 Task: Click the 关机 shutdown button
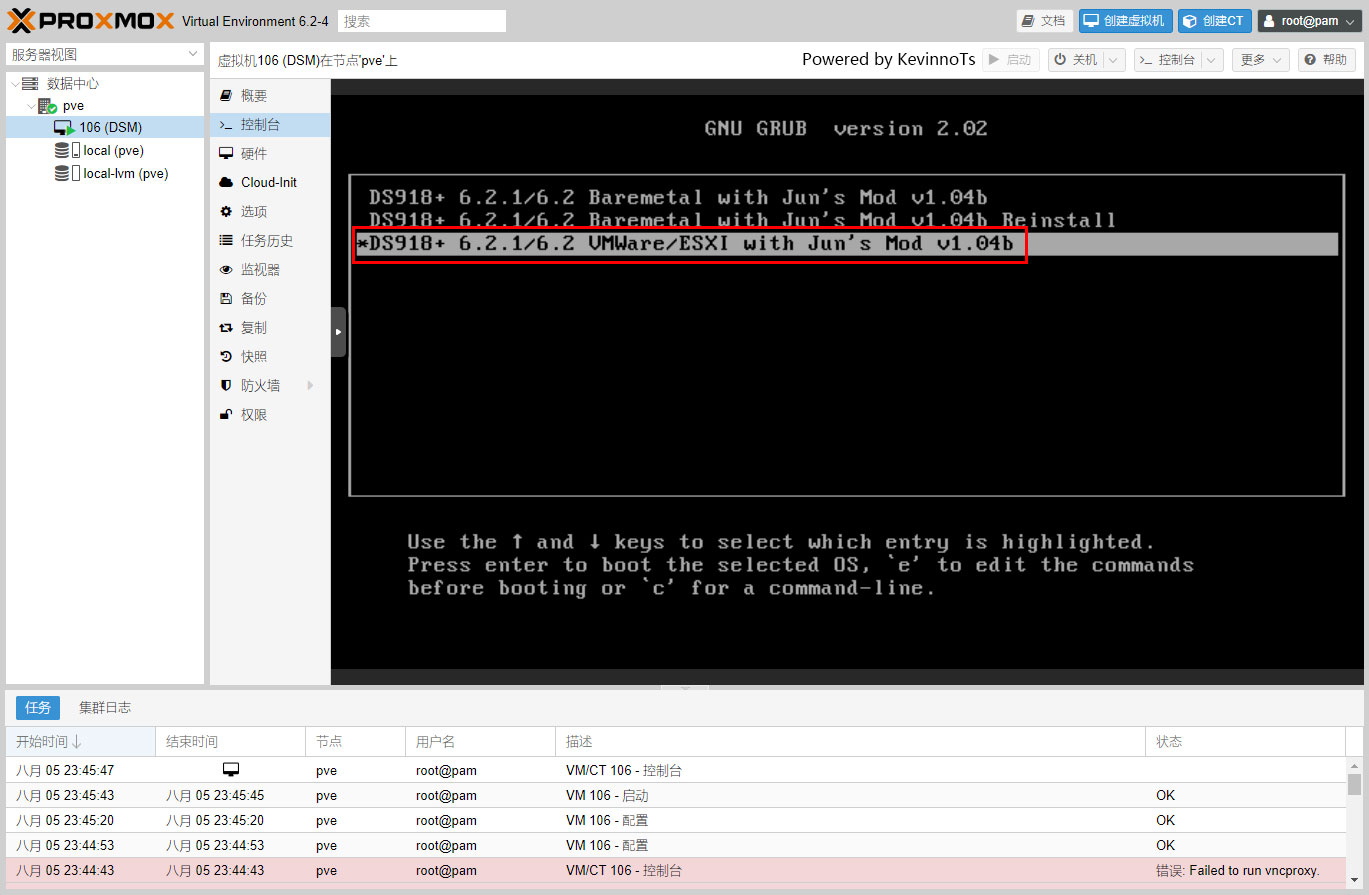tap(1075, 60)
